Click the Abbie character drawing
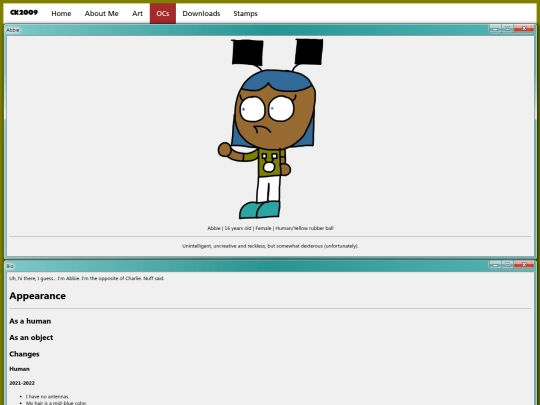The image size is (540, 405). pyautogui.click(x=270, y=129)
